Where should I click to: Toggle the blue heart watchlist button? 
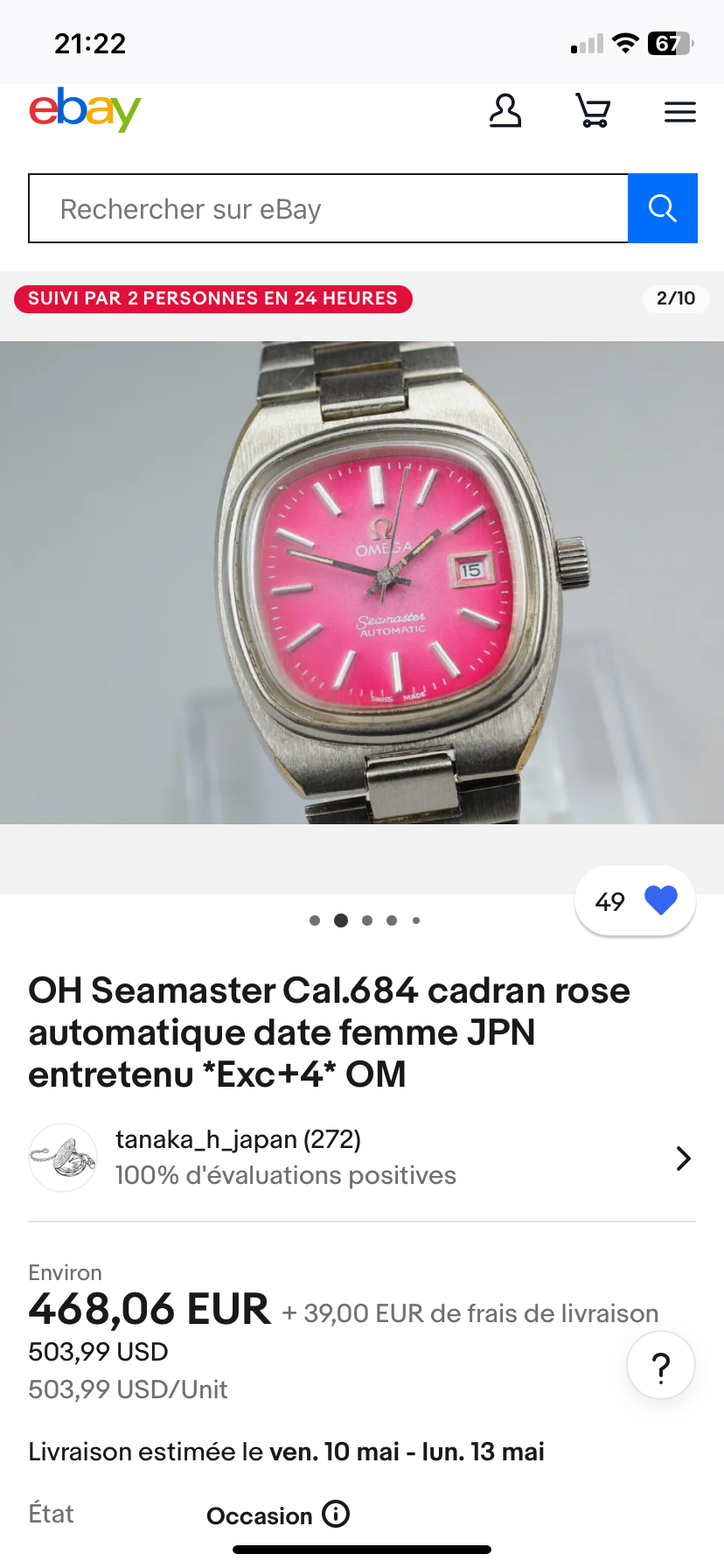point(661,900)
